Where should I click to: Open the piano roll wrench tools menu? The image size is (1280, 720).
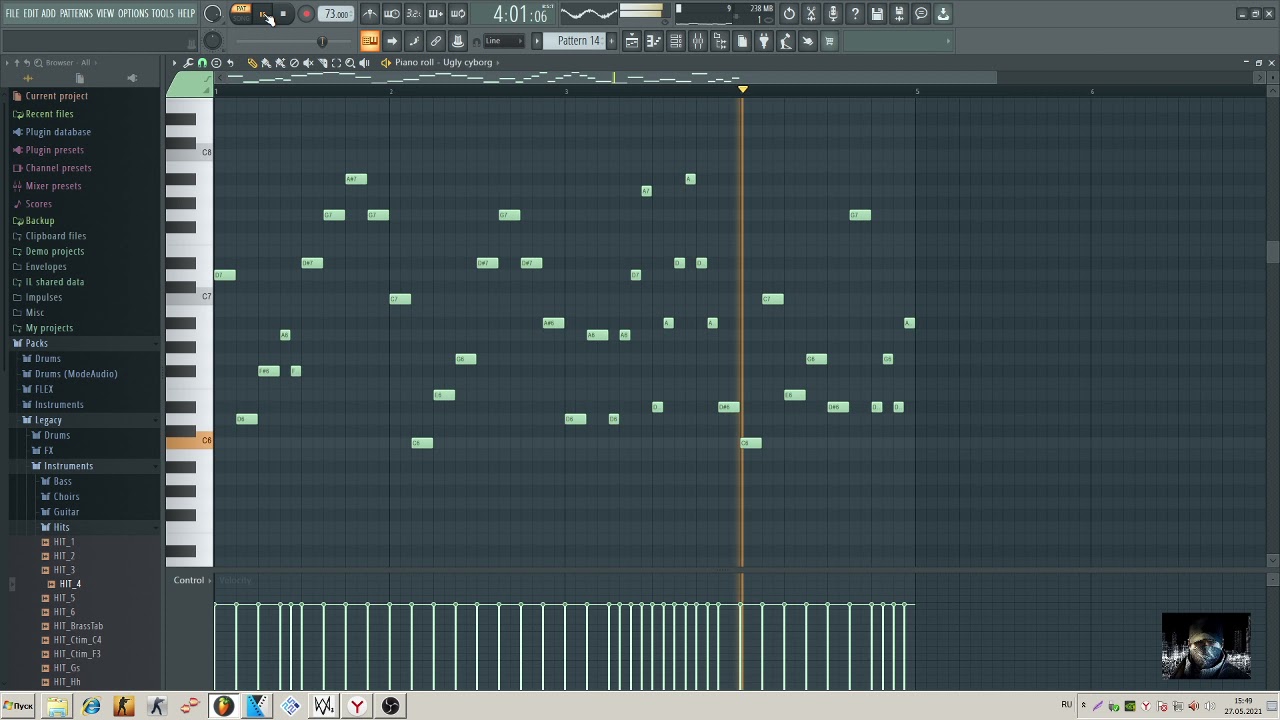tap(188, 63)
